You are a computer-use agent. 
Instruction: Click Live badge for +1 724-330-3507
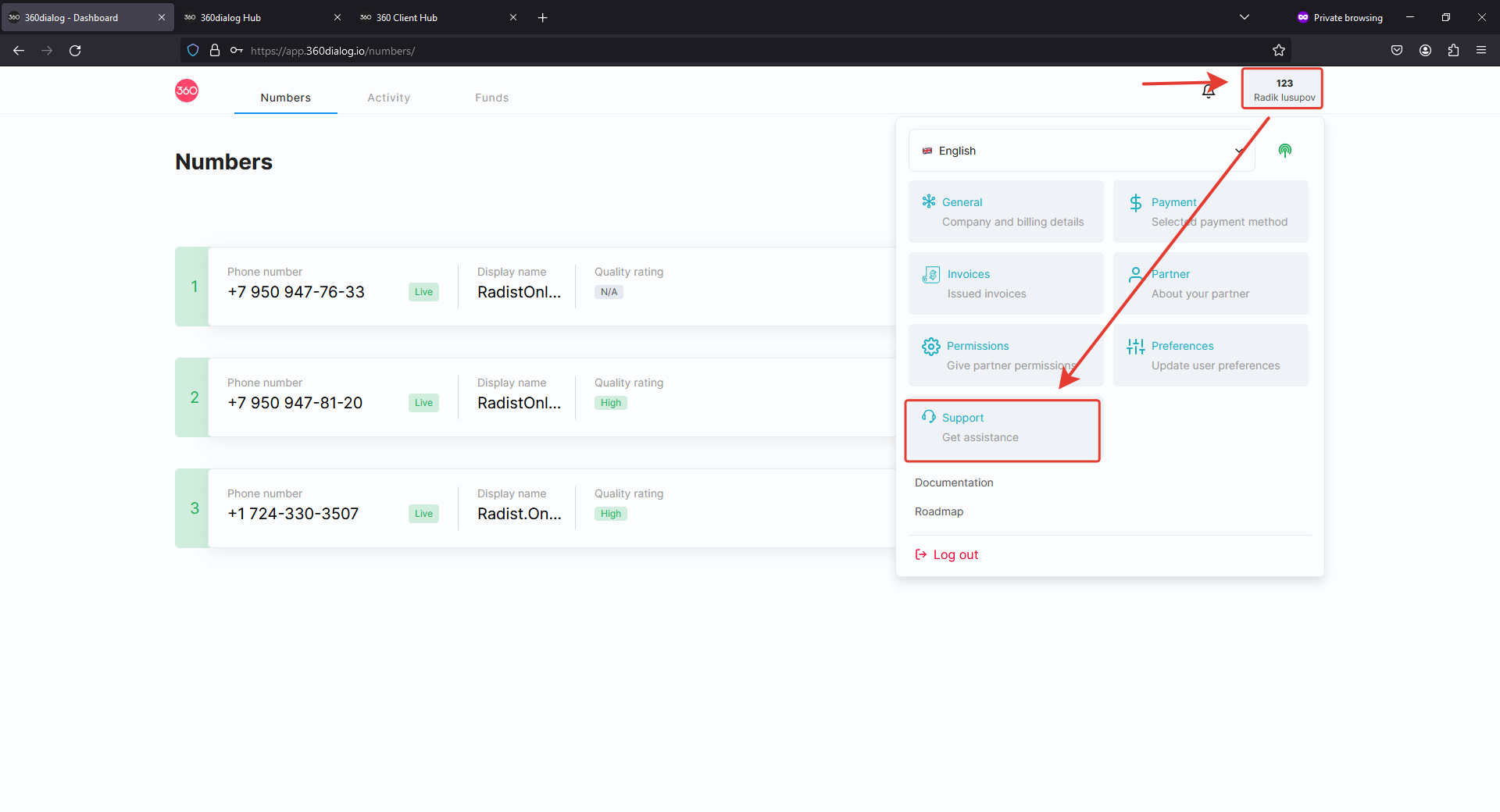(423, 514)
